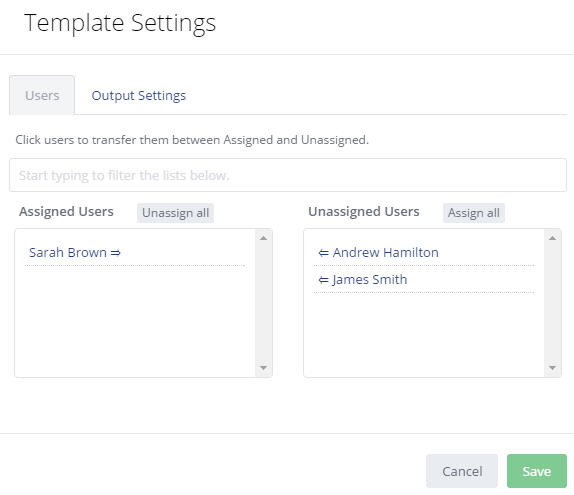Select the Users tab
Screen dimensions: 574x495
(x=42, y=95)
